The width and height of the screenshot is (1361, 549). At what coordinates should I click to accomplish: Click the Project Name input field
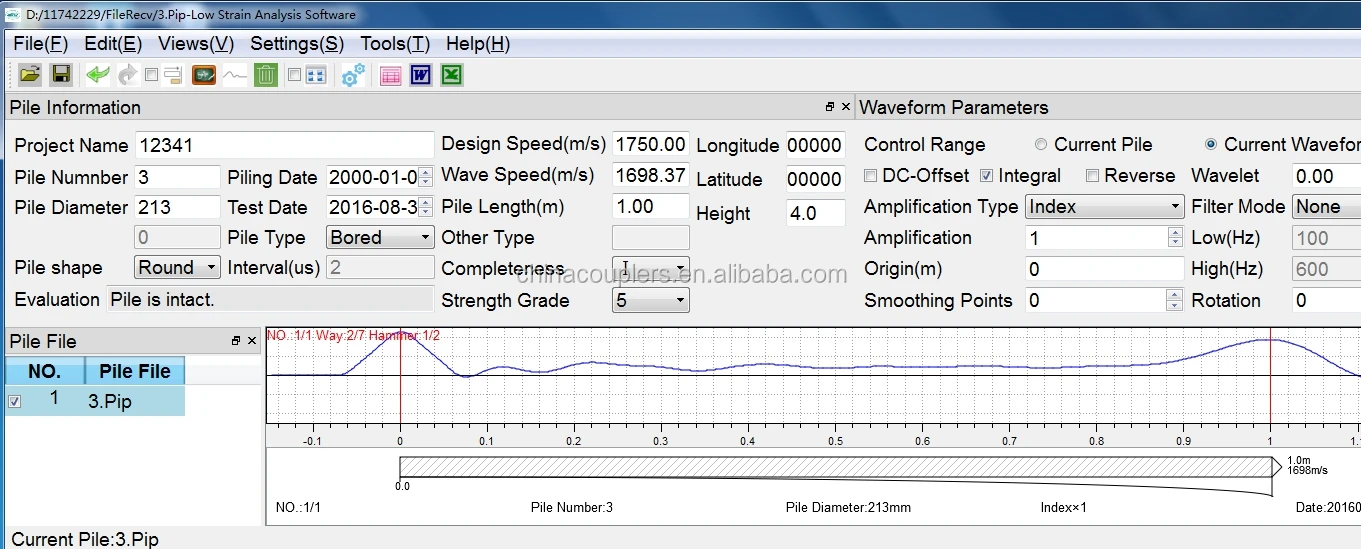click(x=284, y=145)
